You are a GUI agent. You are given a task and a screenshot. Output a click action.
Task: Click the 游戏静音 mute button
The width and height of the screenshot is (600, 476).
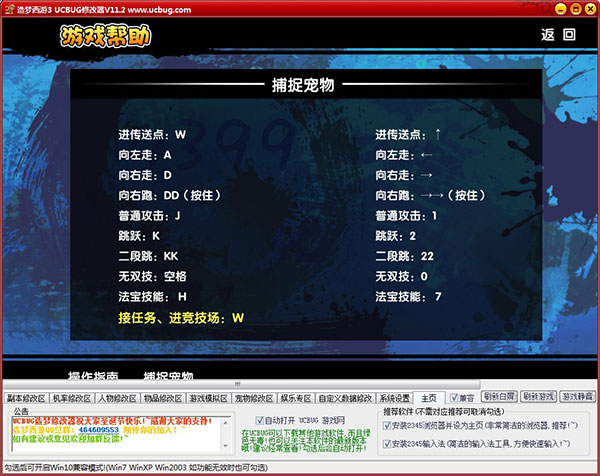click(x=577, y=397)
